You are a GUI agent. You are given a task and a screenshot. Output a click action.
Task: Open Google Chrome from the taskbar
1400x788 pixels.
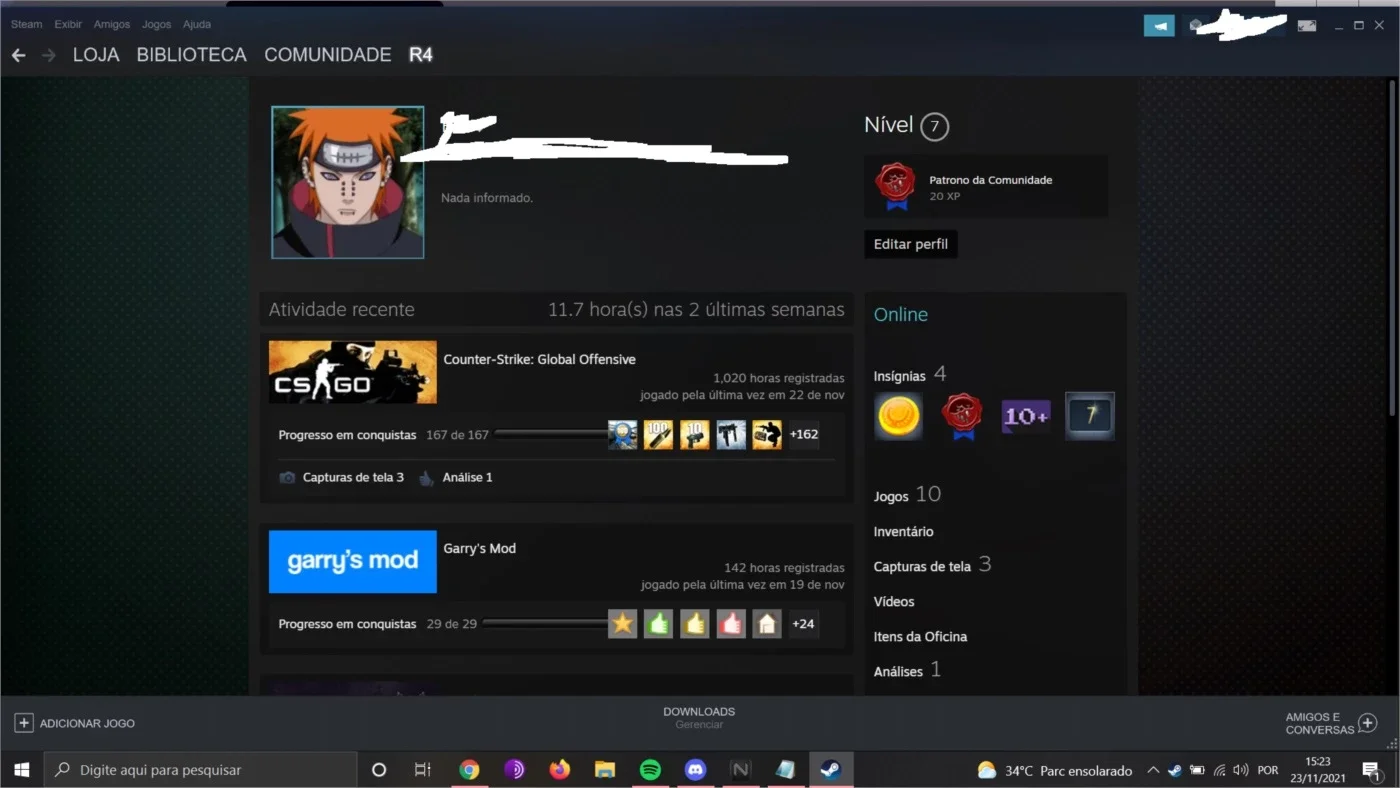(x=469, y=770)
